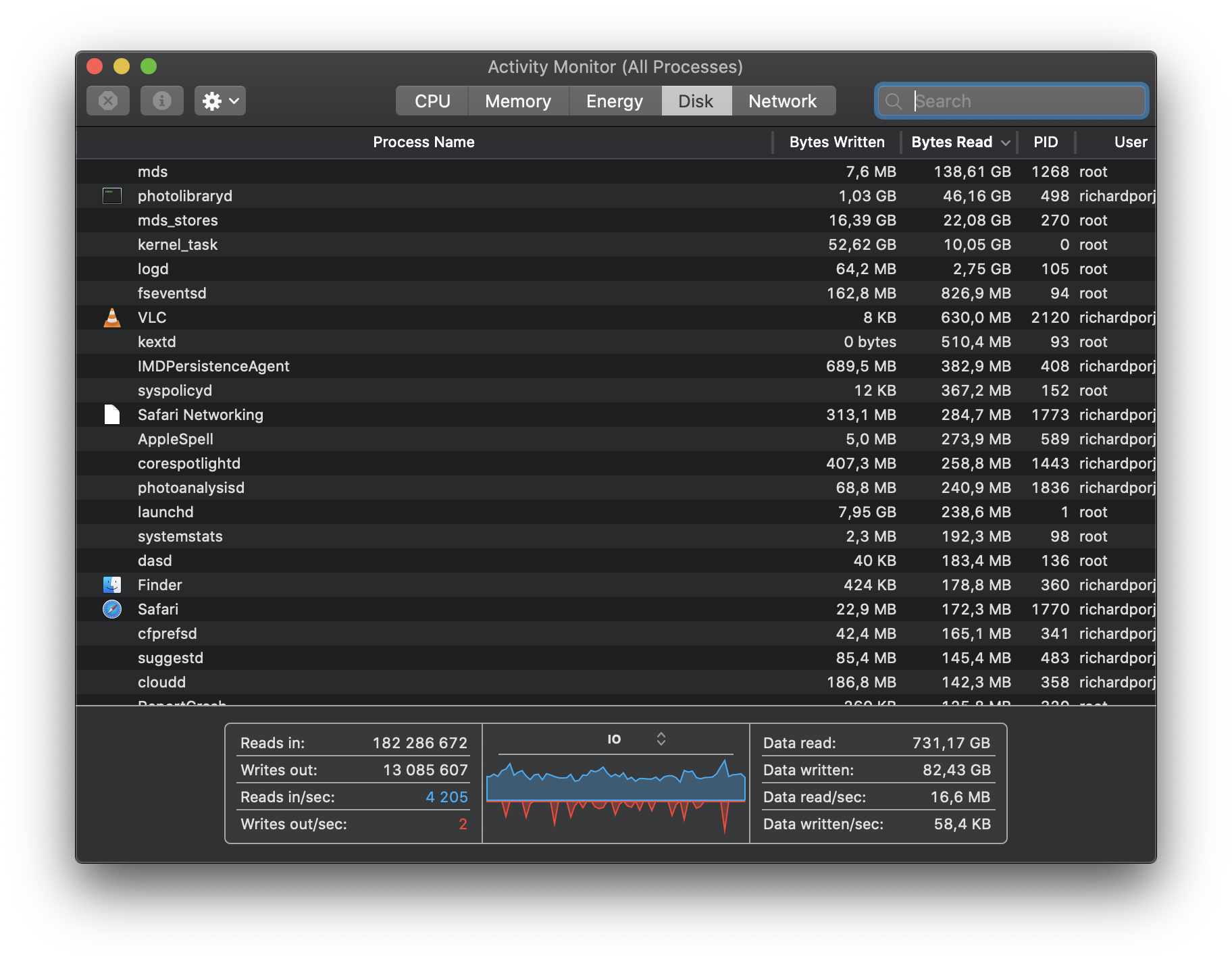Close the Activity Monitor window
The image size is (1232, 963).
95,66
